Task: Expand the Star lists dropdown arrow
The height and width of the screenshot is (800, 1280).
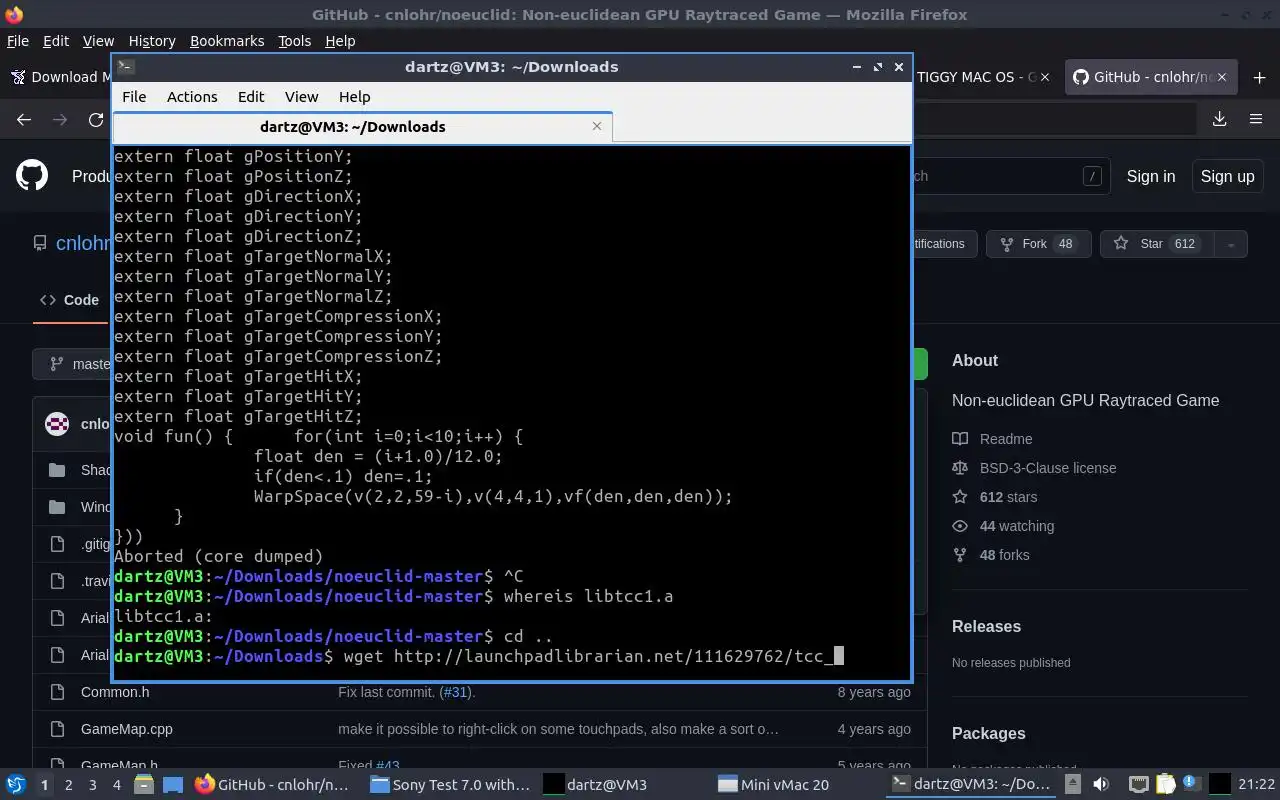Action: click(1231, 244)
